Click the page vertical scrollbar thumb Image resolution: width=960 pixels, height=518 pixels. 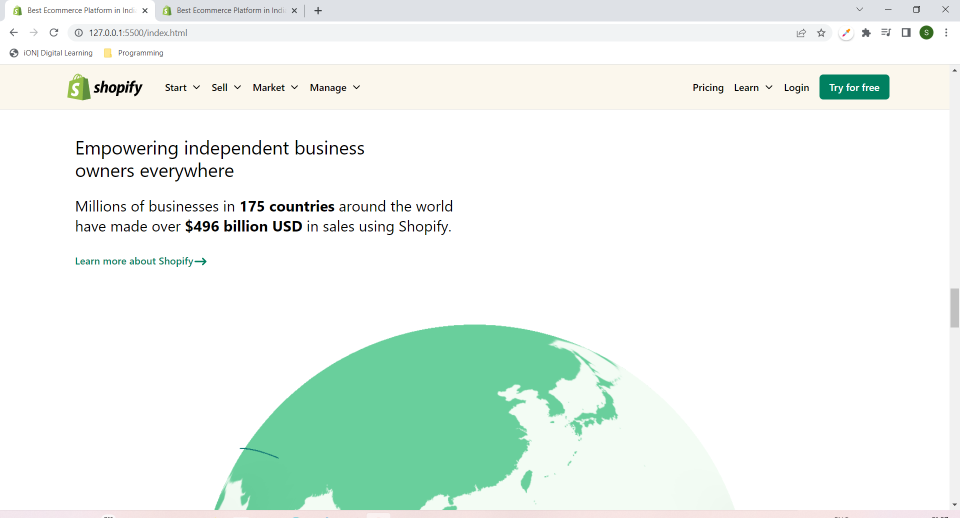pyautogui.click(x=954, y=308)
